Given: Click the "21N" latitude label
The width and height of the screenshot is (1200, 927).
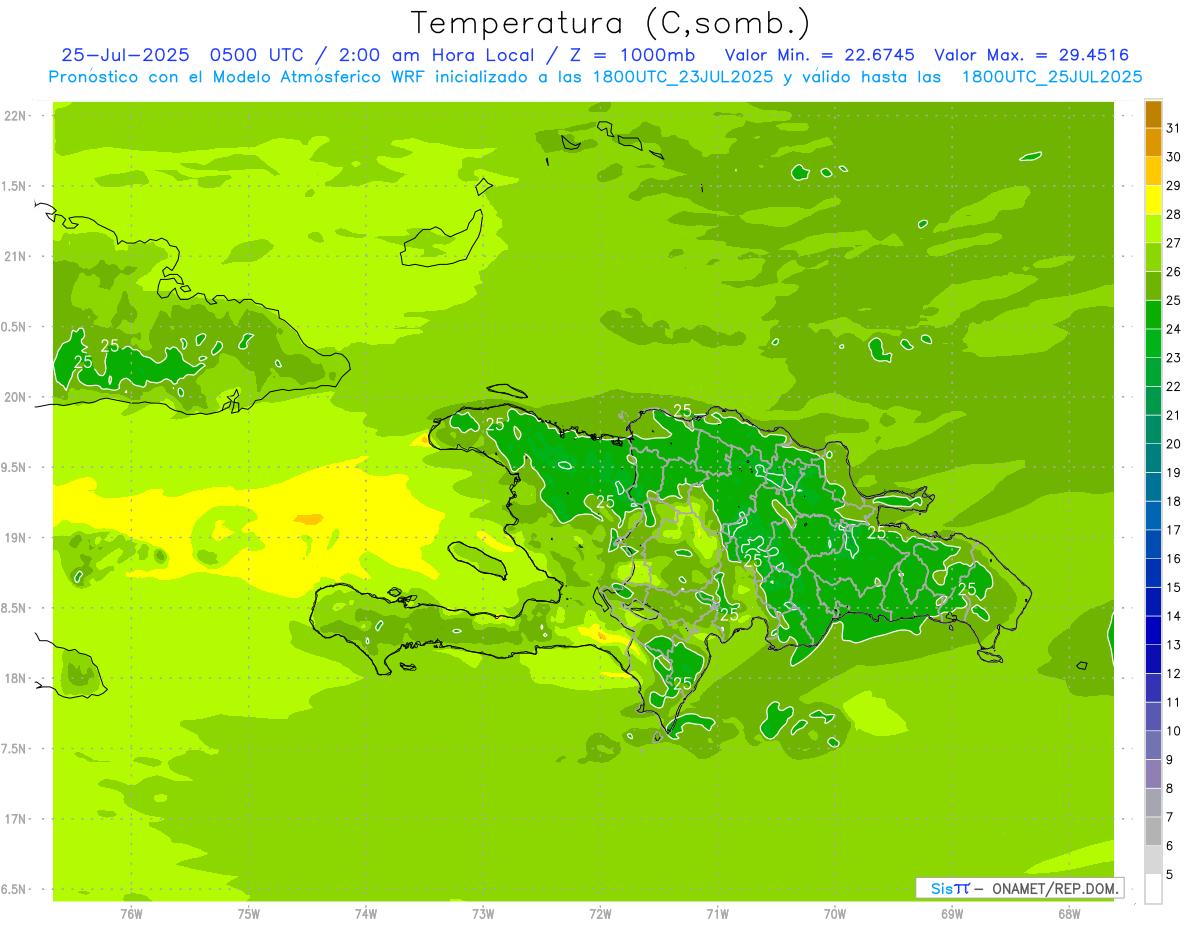Looking at the screenshot, I should tap(17, 256).
